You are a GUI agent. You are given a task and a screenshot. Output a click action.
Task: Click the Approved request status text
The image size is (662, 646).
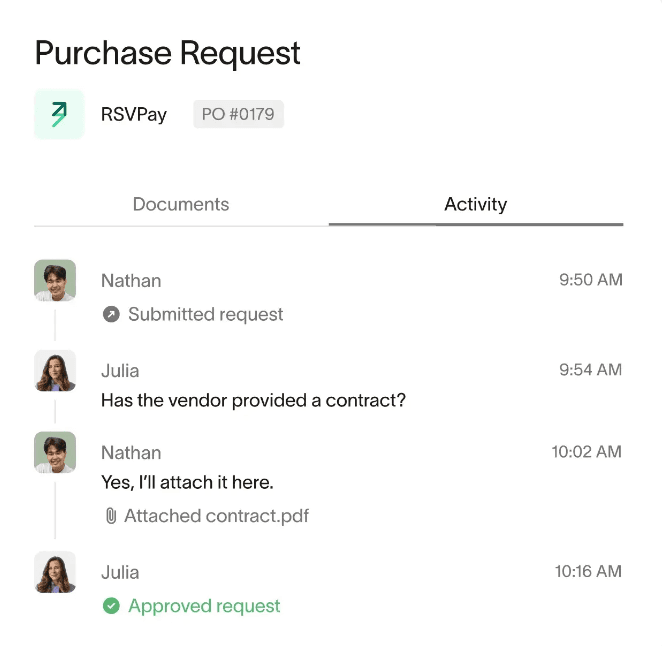tap(204, 606)
